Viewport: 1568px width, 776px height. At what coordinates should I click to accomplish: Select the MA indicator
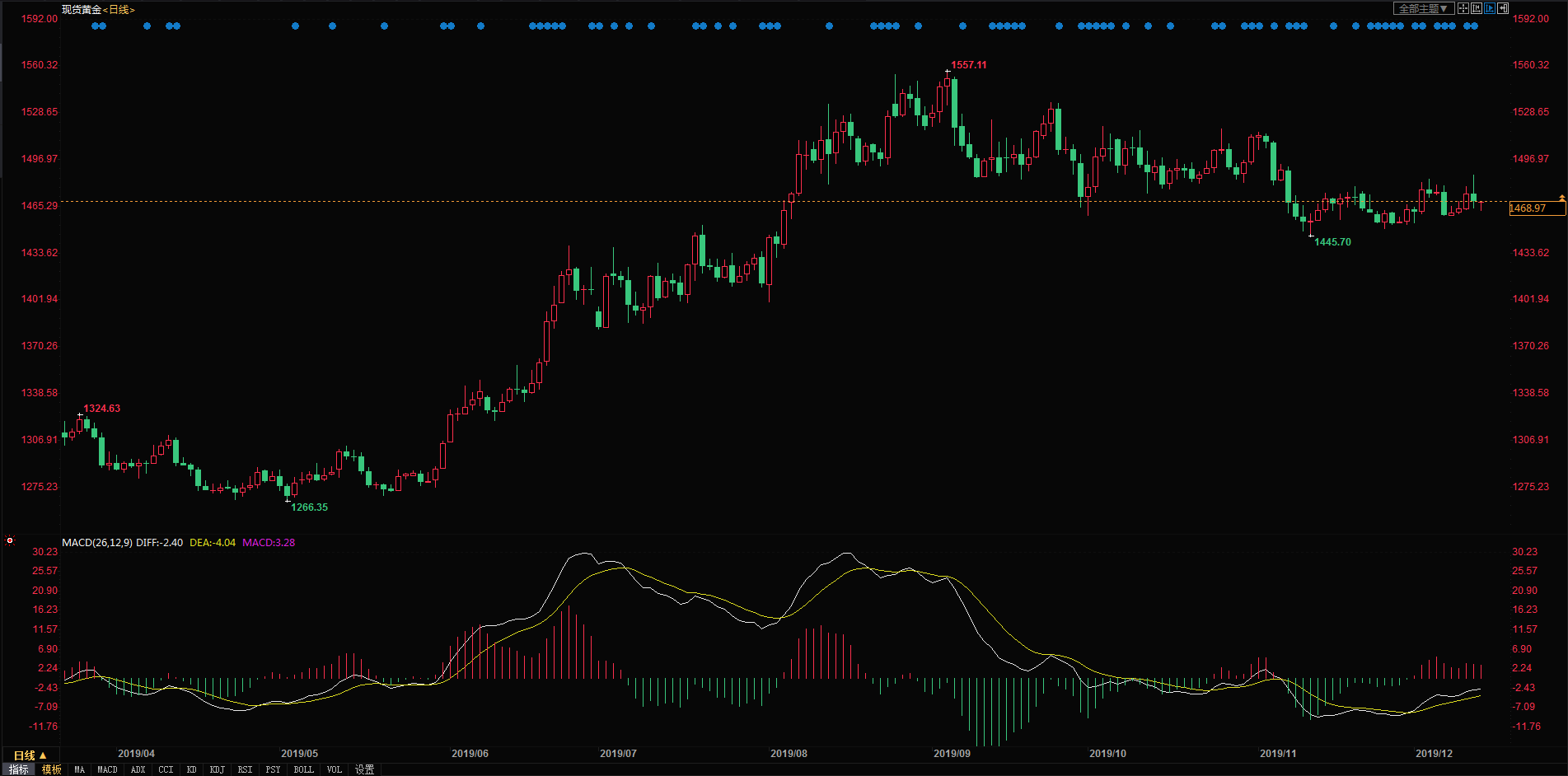point(79,769)
